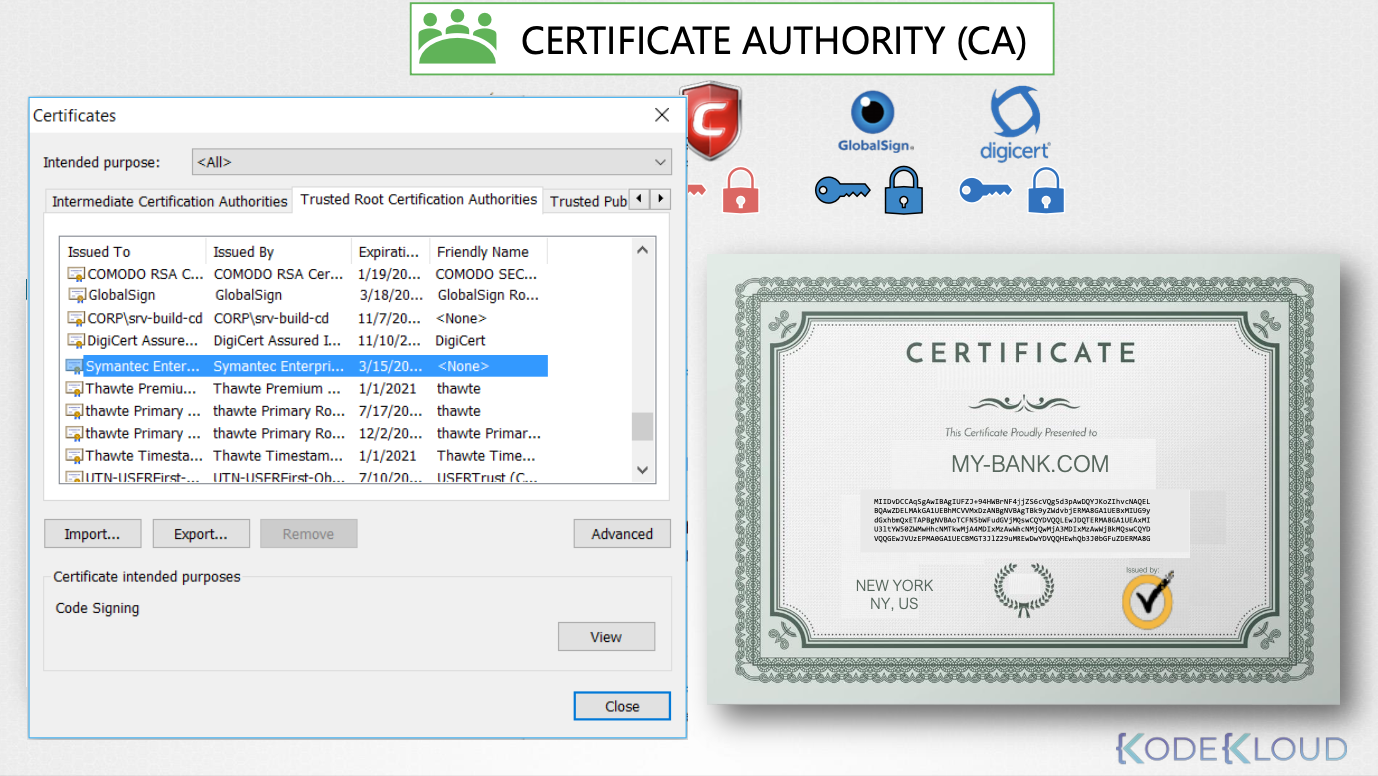
Task: Switch to Intermediate Certification Authorities tab
Action: pyautogui.click(x=169, y=201)
